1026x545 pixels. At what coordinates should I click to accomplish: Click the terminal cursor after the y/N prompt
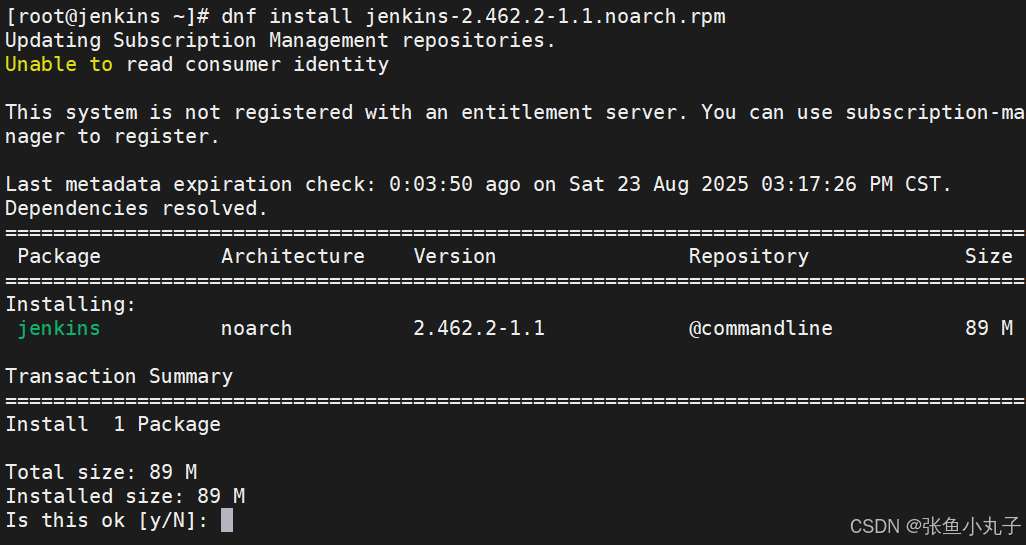point(227,520)
